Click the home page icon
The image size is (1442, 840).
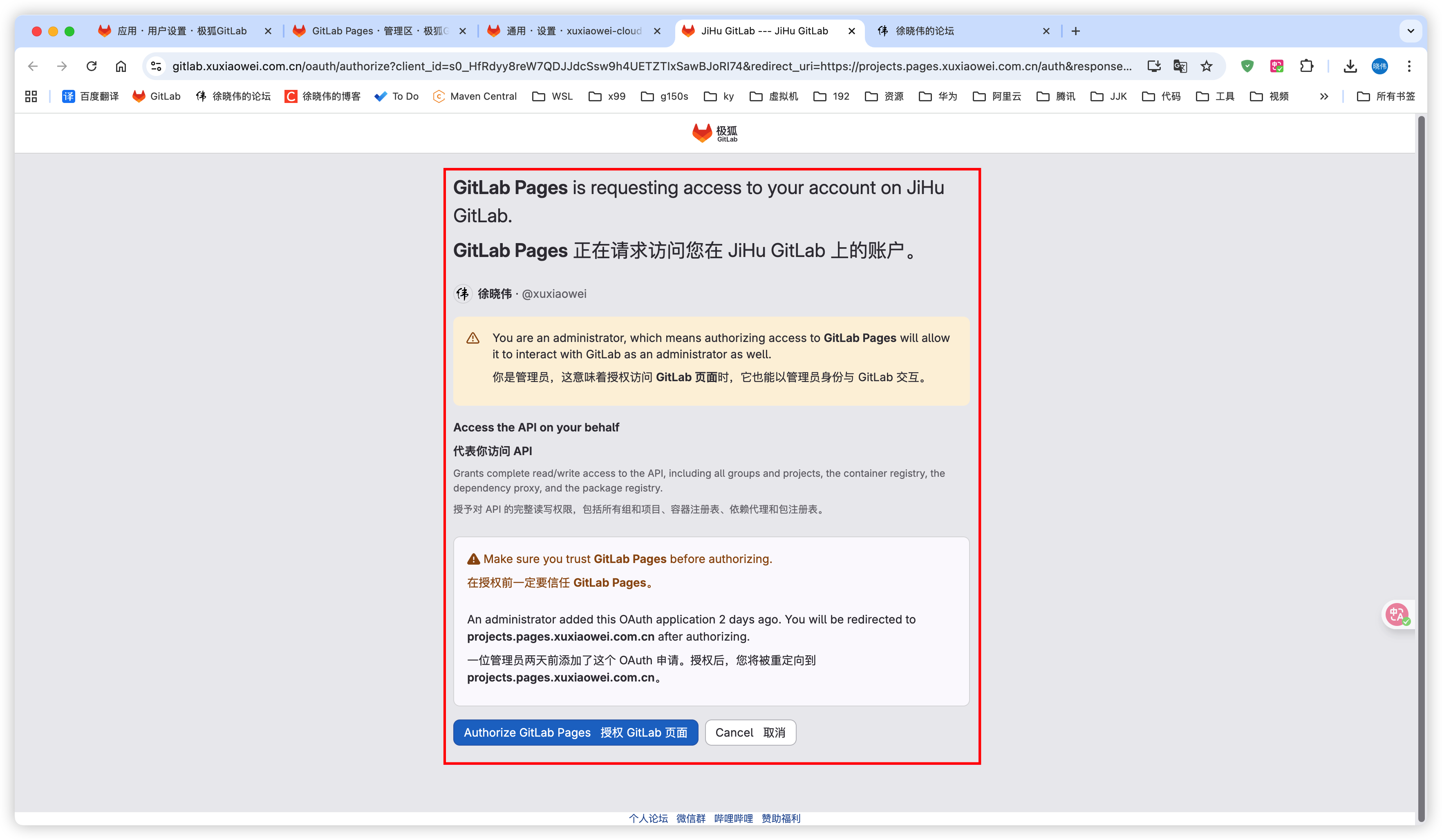click(x=121, y=66)
